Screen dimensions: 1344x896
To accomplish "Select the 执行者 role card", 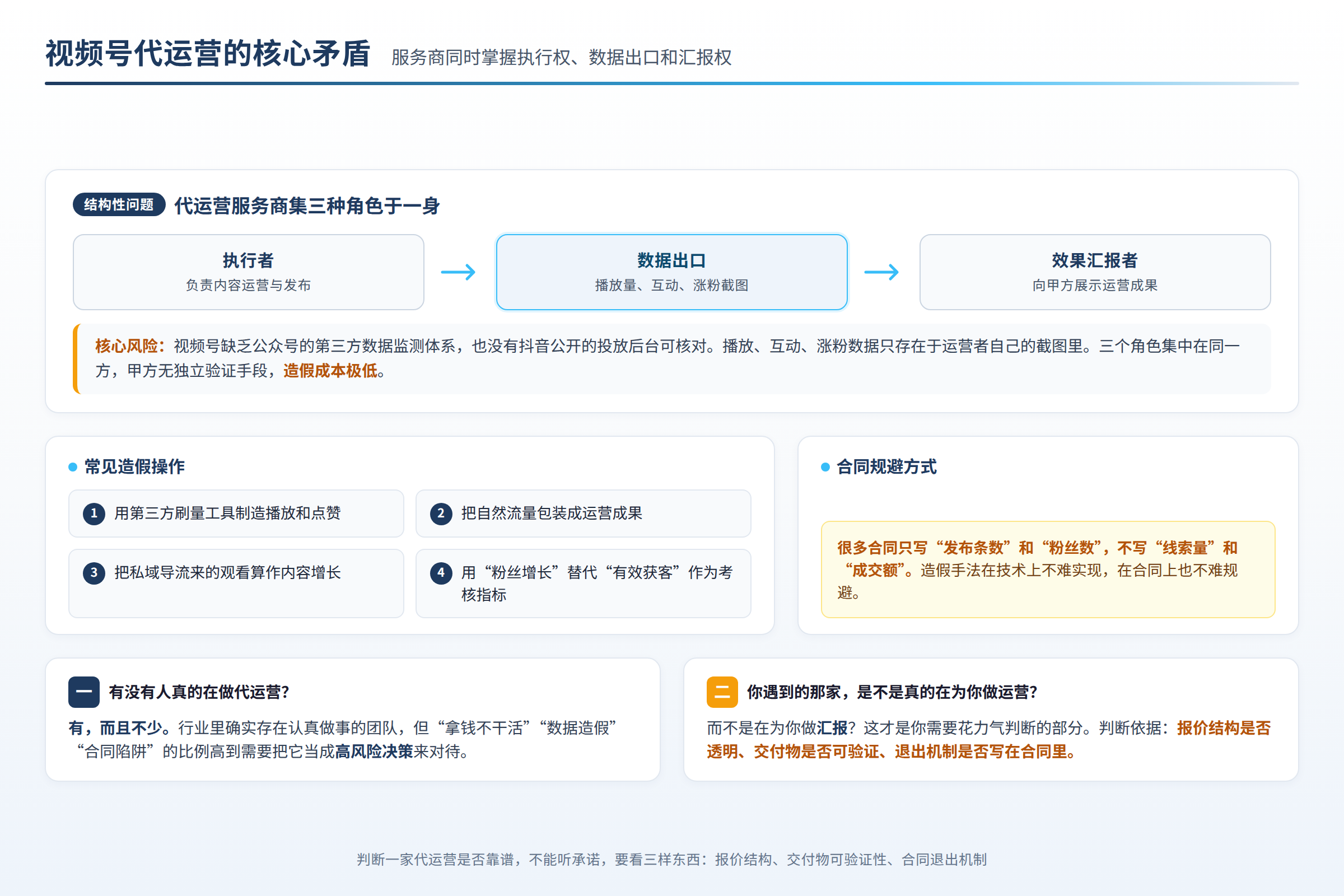I will point(249,272).
